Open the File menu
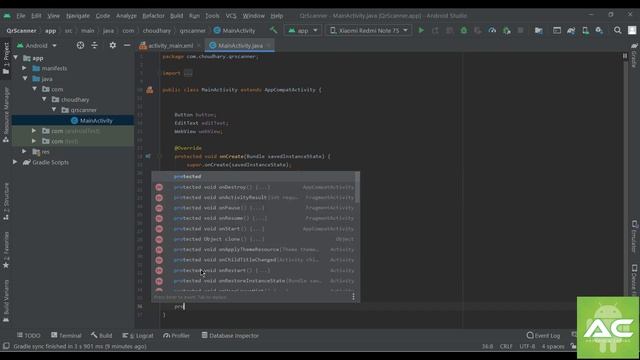 21,16
